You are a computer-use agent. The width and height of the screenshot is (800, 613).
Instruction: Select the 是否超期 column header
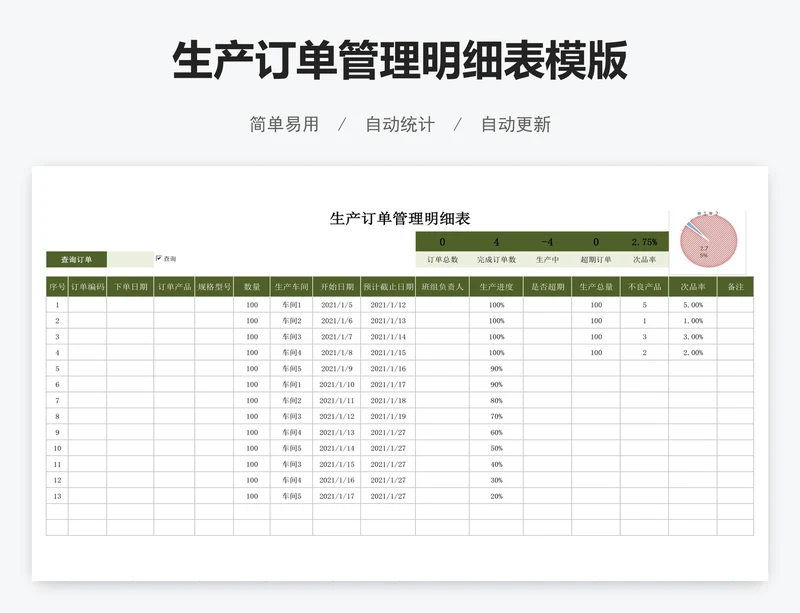(547, 287)
